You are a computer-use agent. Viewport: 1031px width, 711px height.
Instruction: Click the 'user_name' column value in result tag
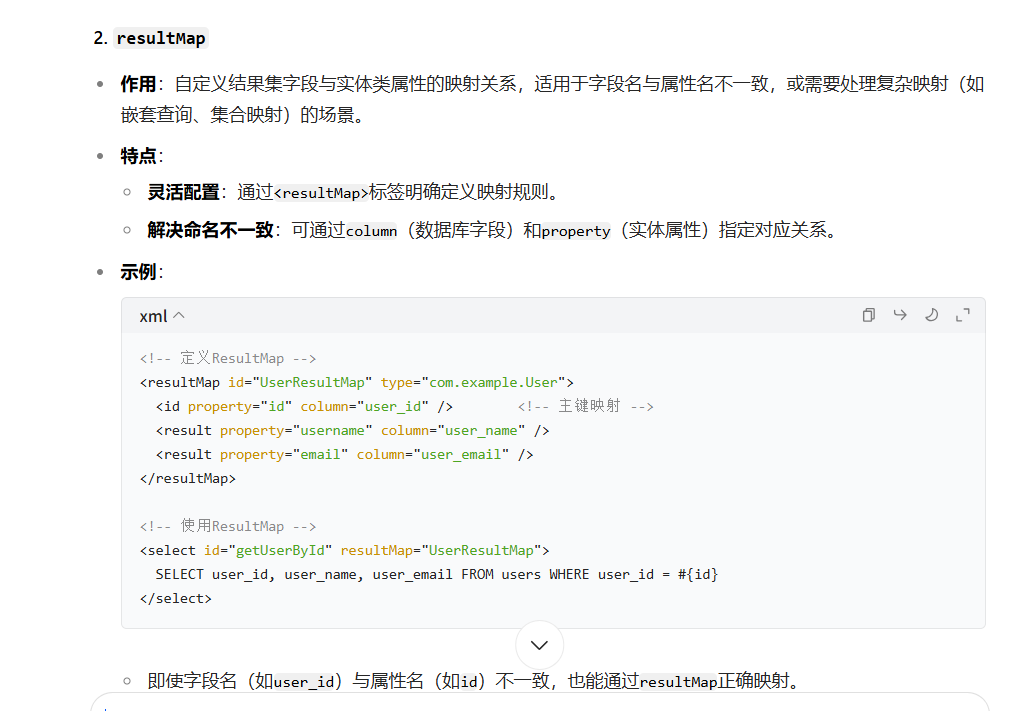point(481,431)
